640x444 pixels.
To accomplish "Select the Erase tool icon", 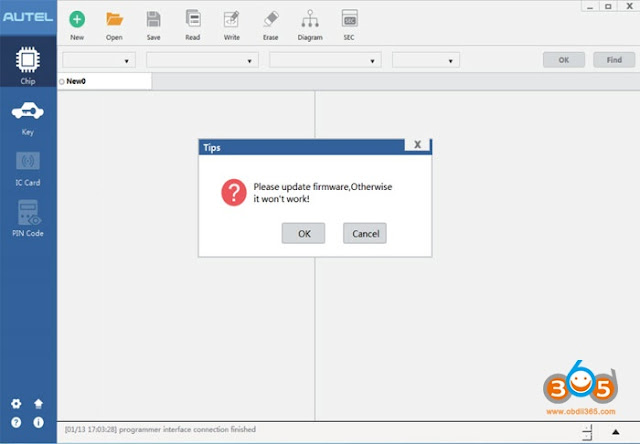I will [271, 19].
